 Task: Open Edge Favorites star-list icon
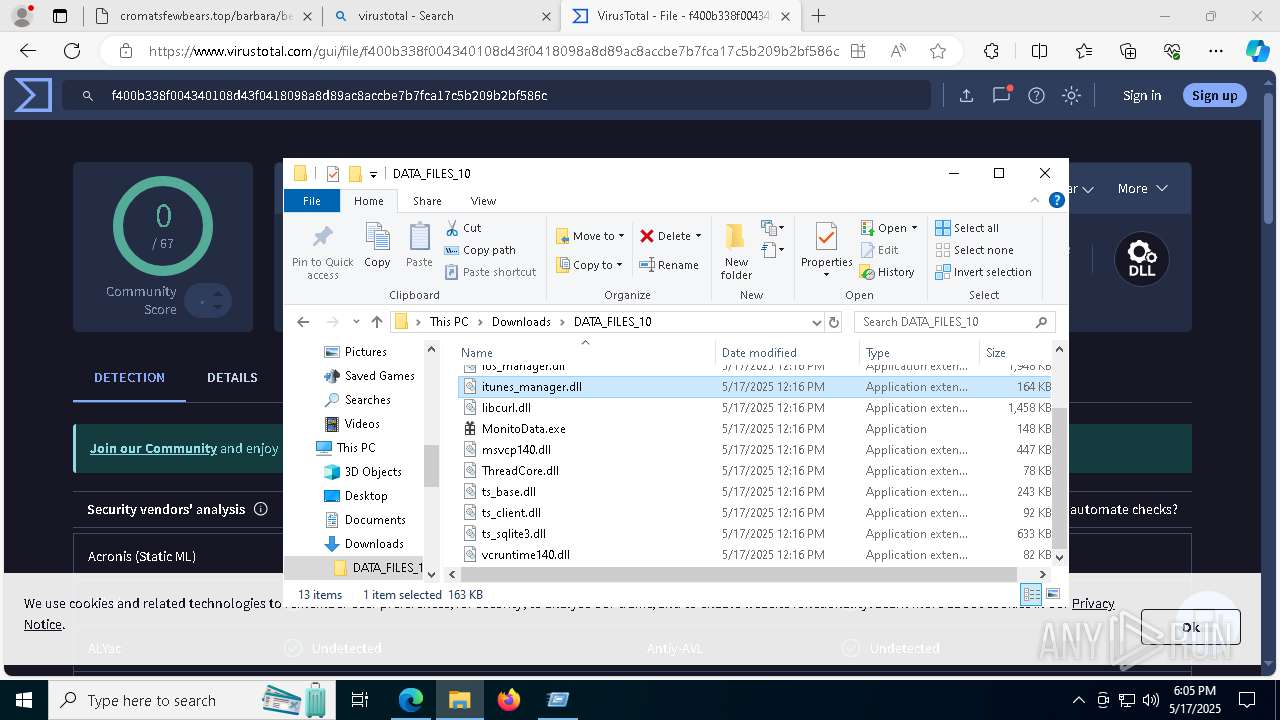1084,51
